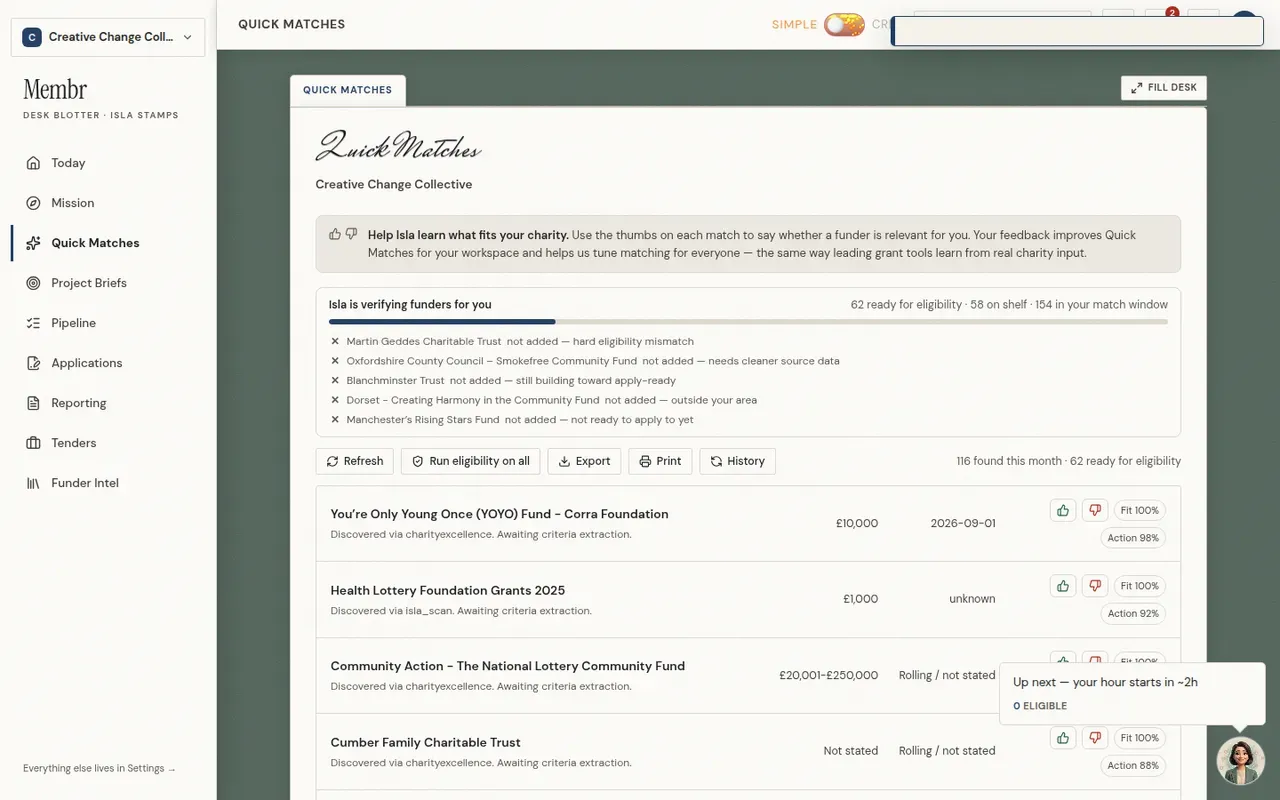Screen dimensions: 1280x800
Task: Click the Fit 100% pill on YOYO Fund
Action: (1139, 510)
